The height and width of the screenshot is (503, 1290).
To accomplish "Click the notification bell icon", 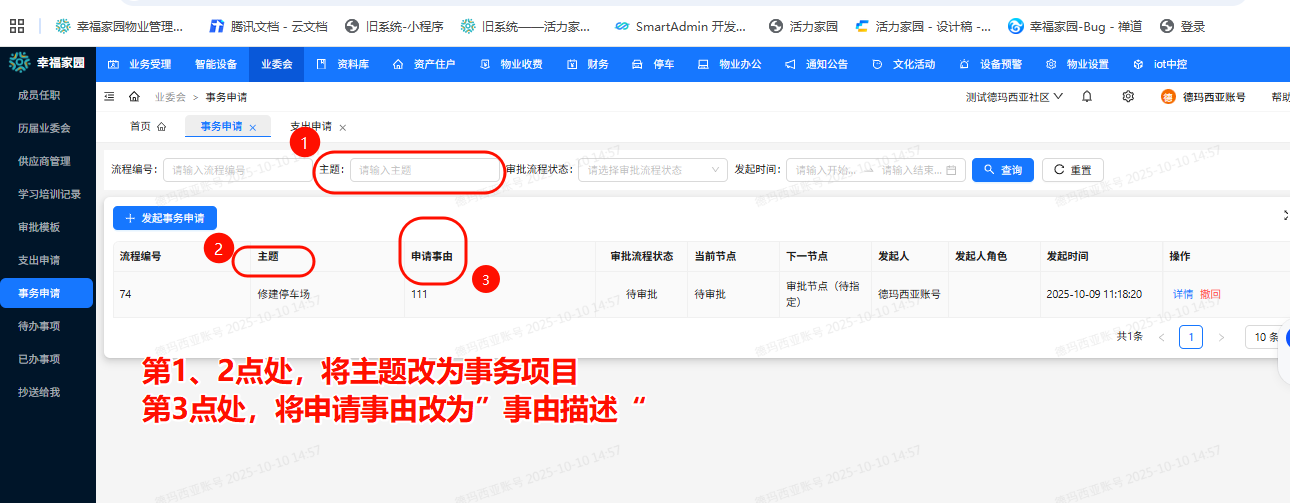I will point(1087,97).
